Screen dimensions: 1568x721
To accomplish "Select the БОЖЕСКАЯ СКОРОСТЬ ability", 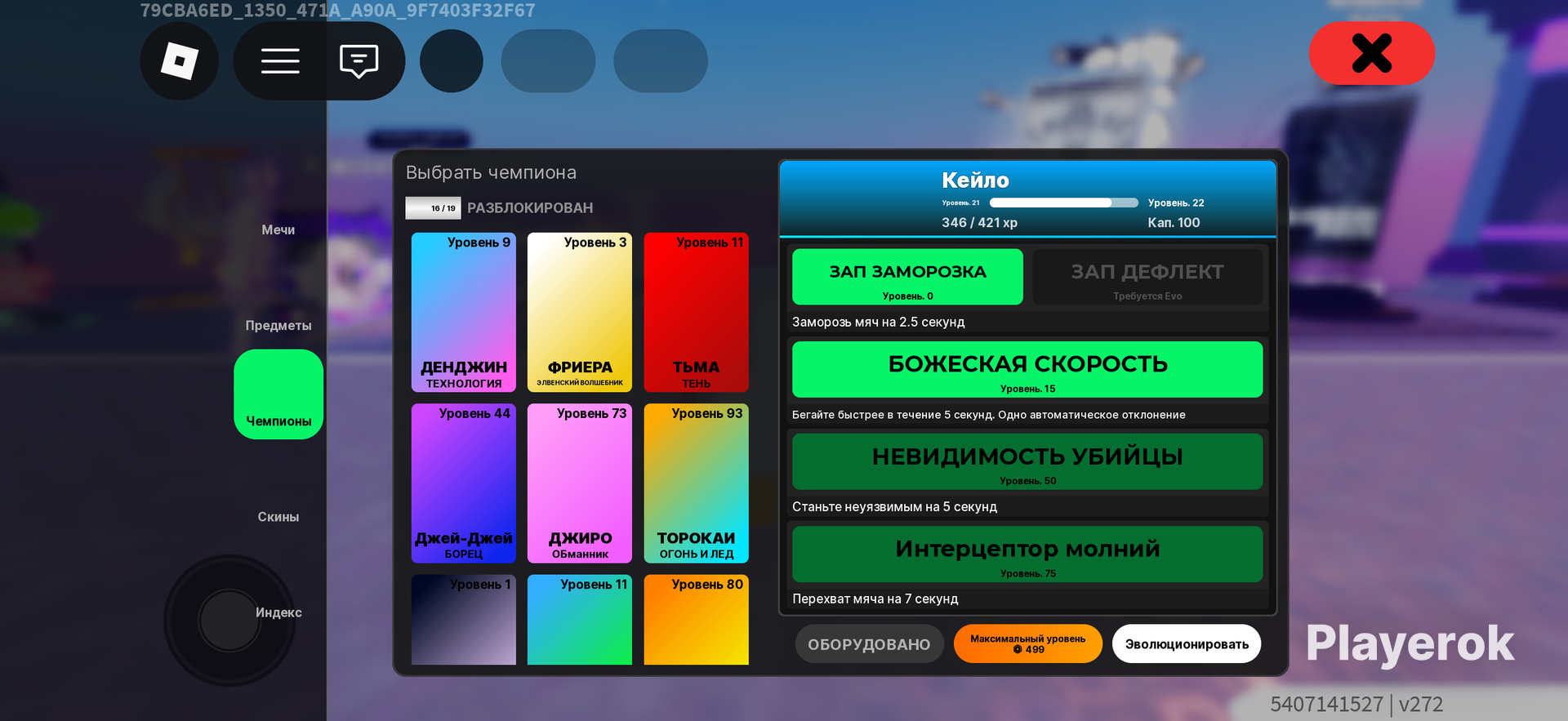I will 1027,369.
